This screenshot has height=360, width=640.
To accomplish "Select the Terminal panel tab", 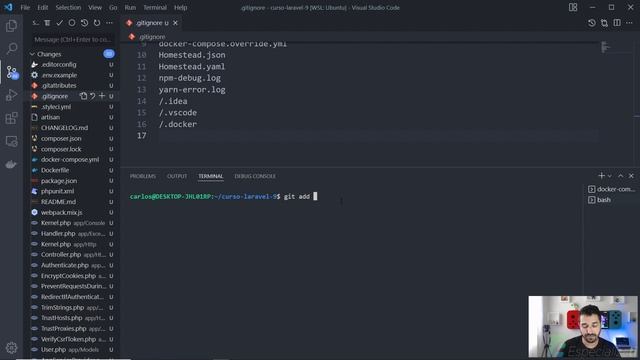I will click(211, 176).
